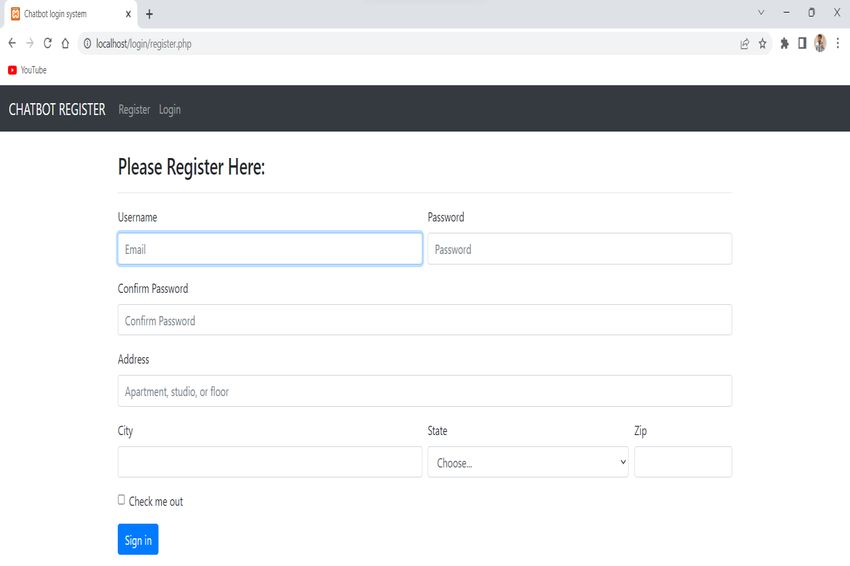Bookmark this page with the star icon
The height and width of the screenshot is (566, 850).
pyautogui.click(x=763, y=44)
